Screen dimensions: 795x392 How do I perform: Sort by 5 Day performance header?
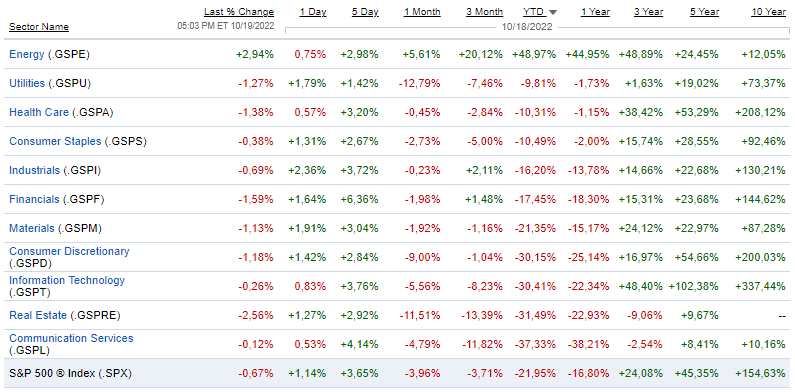pyautogui.click(x=365, y=12)
